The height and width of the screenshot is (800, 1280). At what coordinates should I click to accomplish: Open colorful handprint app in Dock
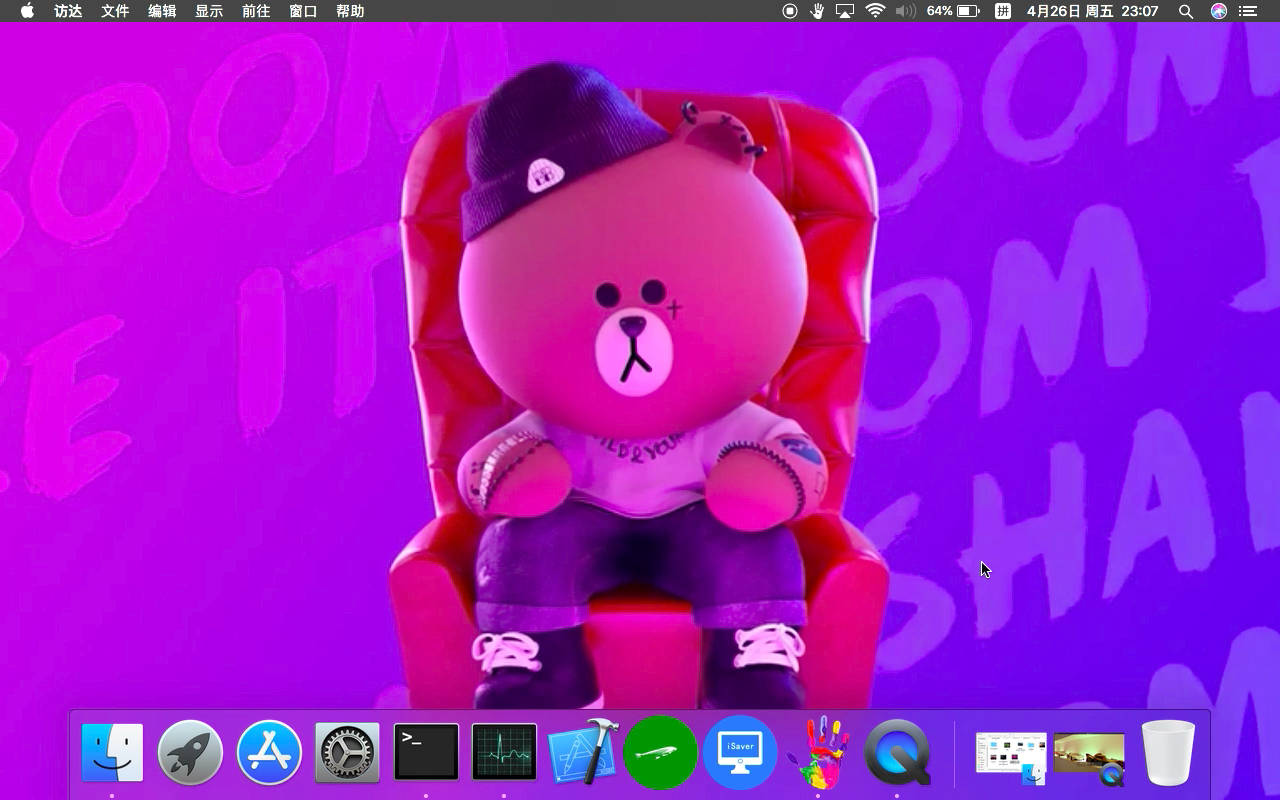[x=818, y=752]
